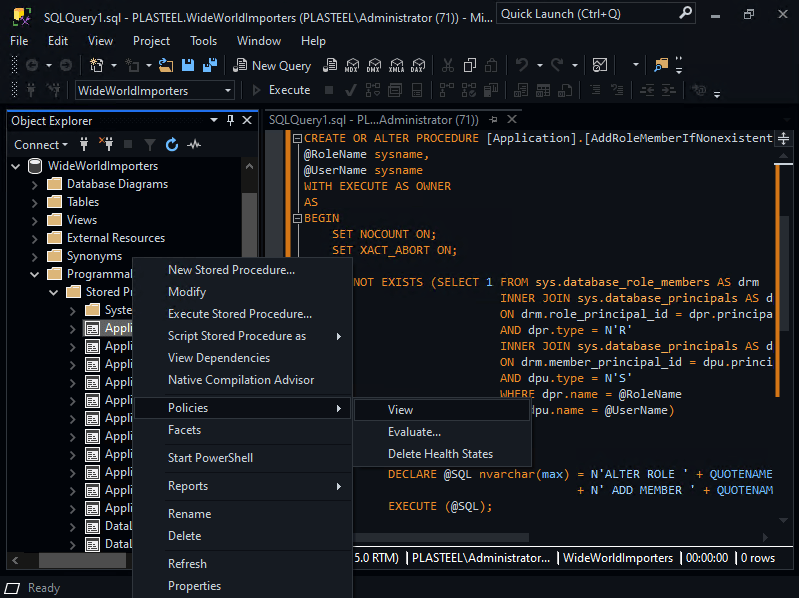Click the Connect Object Explorer plug icon
Image resolution: width=799 pixels, height=598 pixels.
point(84,145)
